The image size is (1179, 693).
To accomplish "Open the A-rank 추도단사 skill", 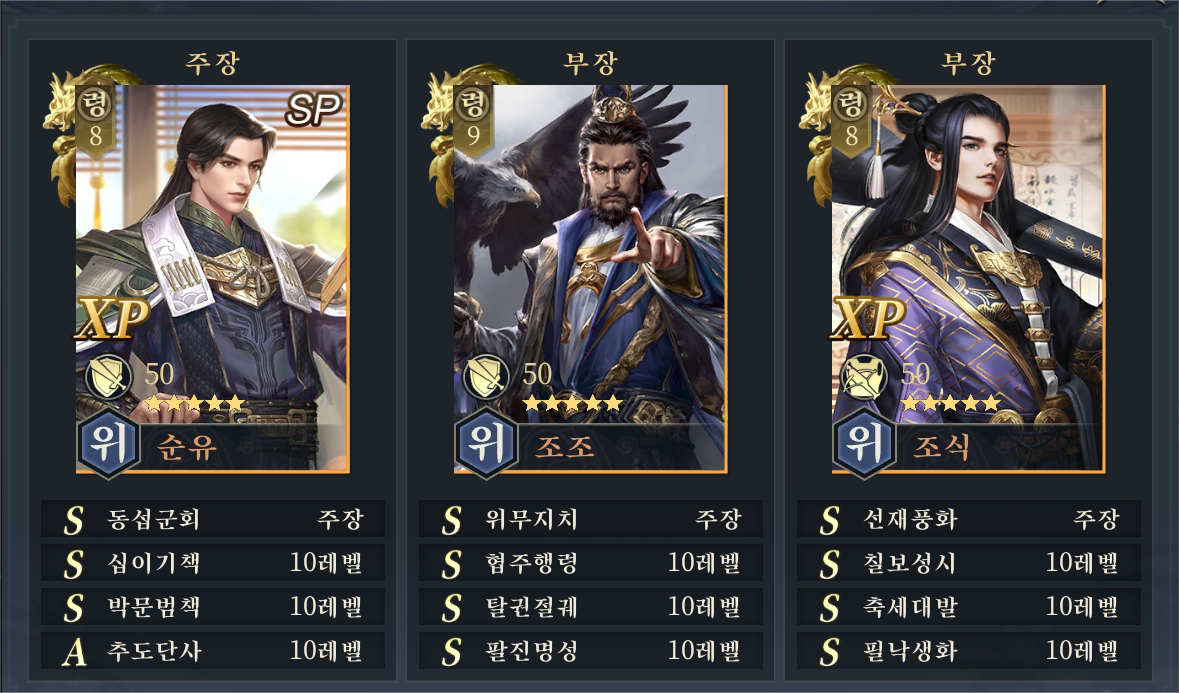I will tap(213, 652).
